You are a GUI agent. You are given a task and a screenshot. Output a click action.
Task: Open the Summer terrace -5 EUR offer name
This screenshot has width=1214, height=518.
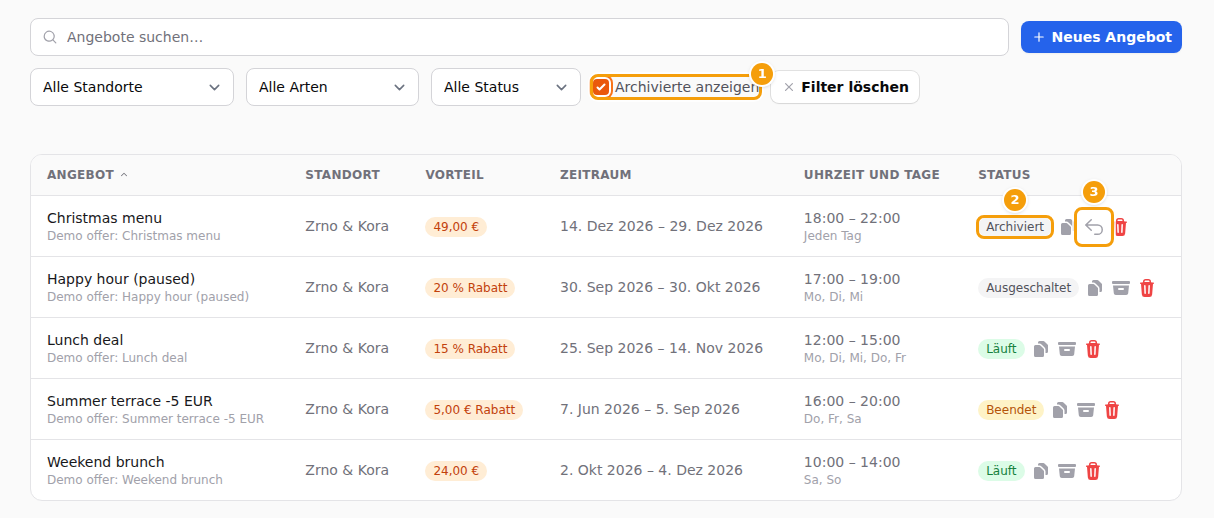click(130, 401)
